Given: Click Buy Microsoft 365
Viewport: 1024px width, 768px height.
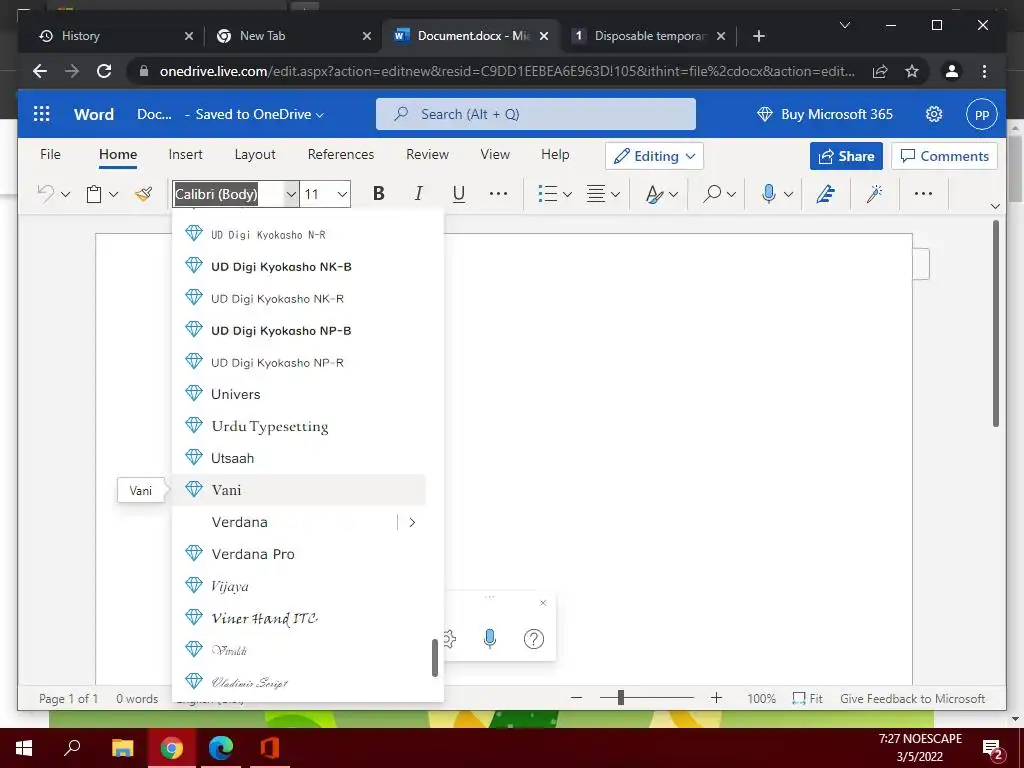Looking at the screenshot, I should pyautogui.click(x=824, y=114).
